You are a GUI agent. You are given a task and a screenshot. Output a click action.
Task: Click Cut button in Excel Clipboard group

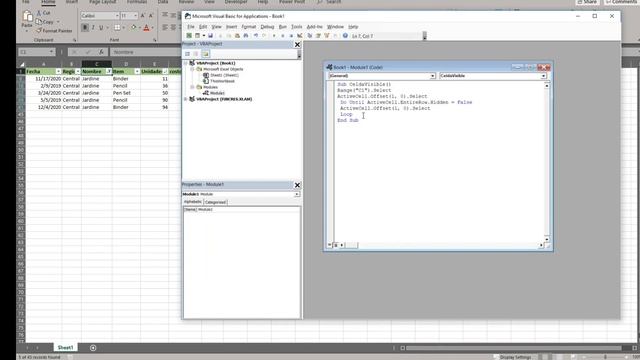44,13
